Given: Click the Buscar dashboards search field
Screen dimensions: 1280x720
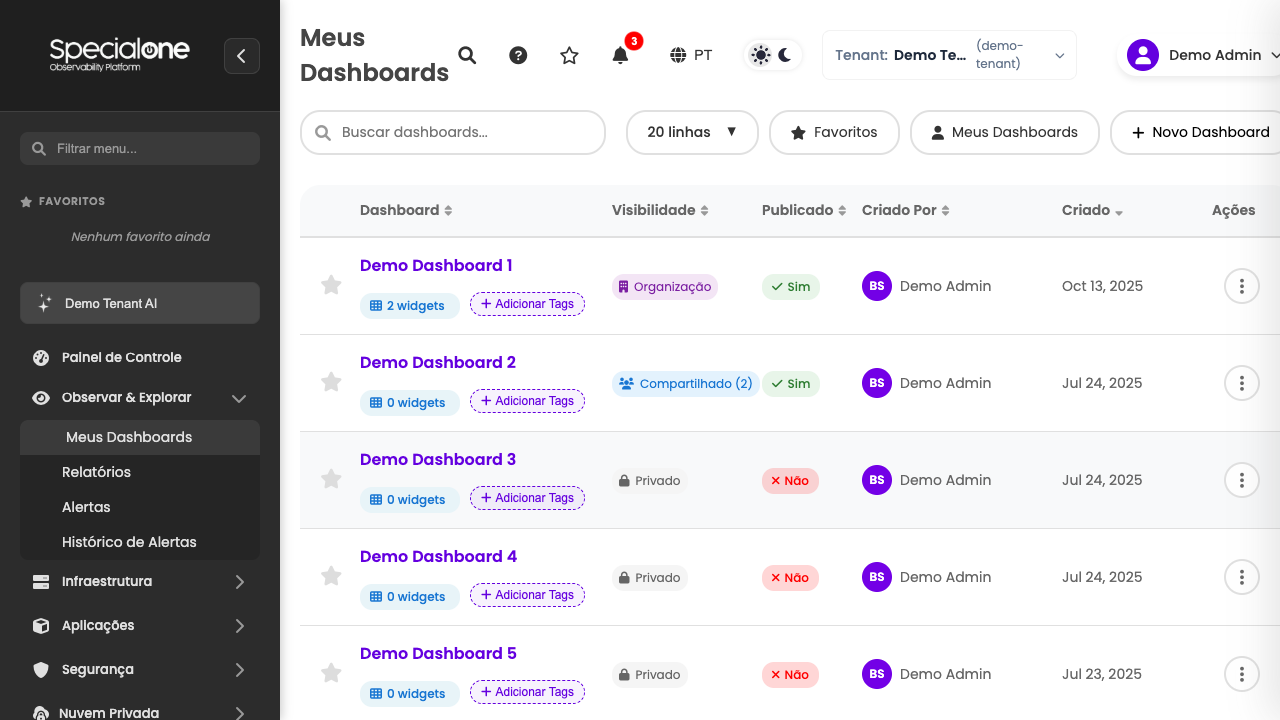Looking at the screenshot, I should (x=453, y=132).
